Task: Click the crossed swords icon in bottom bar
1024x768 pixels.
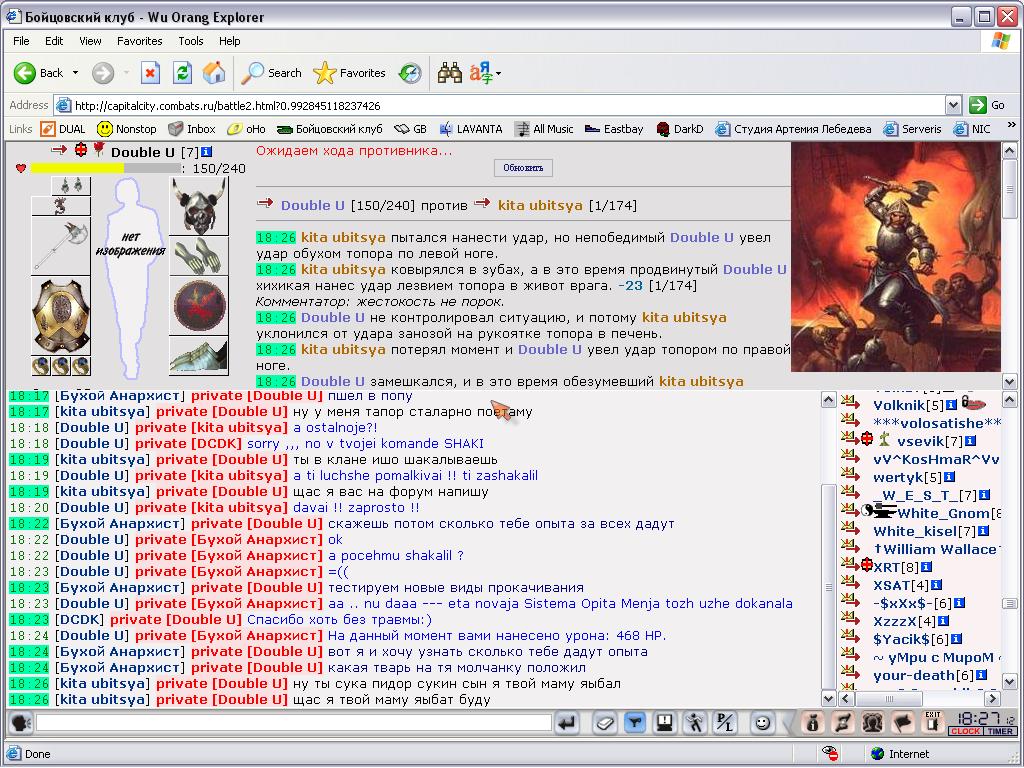Action: point(843,723)
